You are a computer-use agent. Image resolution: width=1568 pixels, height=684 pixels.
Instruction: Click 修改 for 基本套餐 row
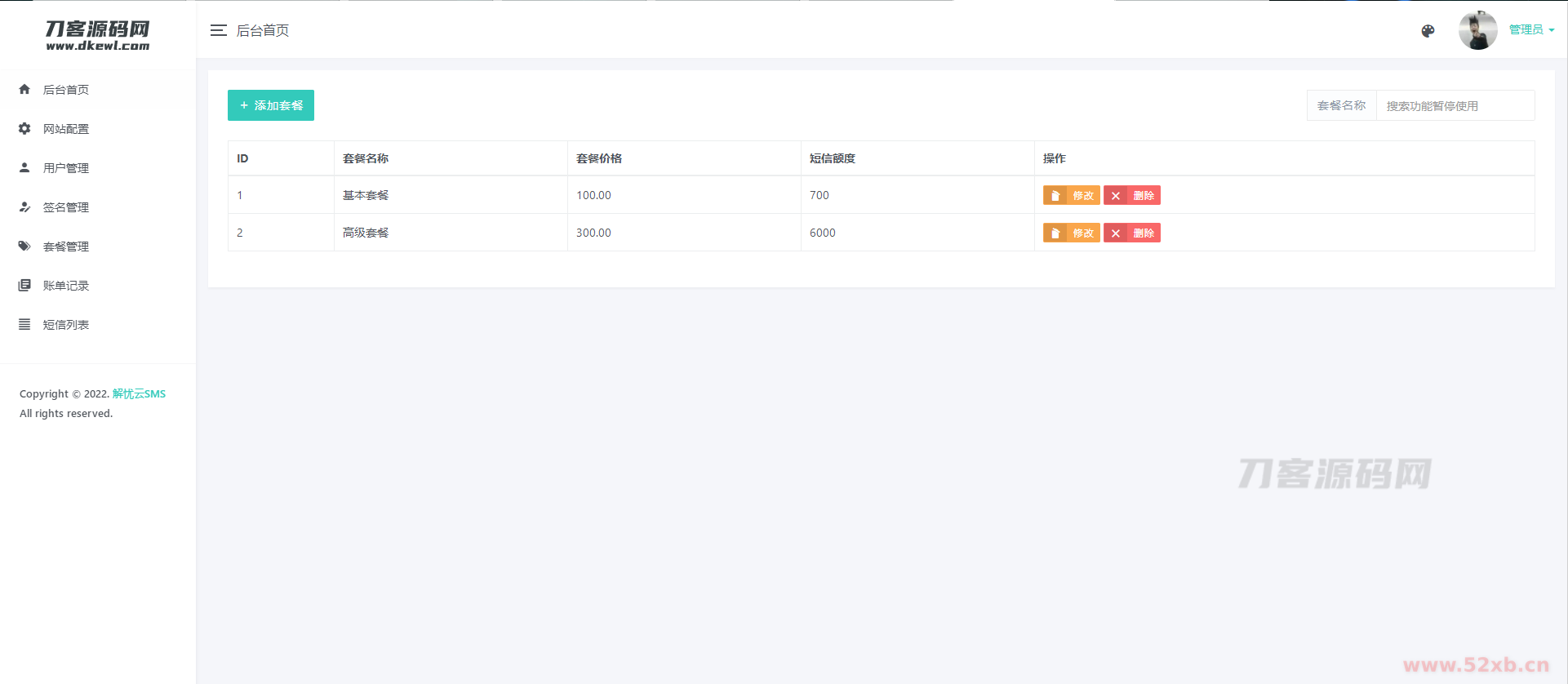click(x=1072, y=195)
